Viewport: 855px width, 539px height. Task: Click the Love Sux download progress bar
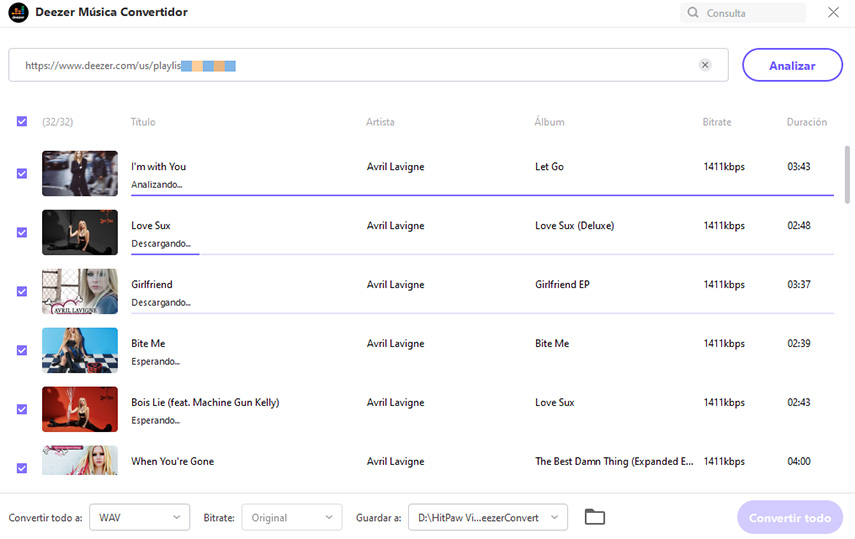tap(483, 254)
